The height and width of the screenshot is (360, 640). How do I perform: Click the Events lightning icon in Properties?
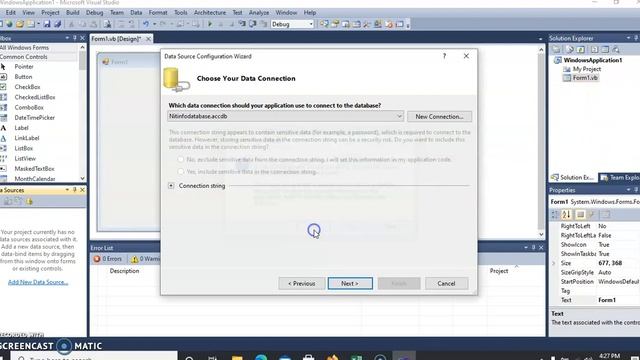[591, 214]
